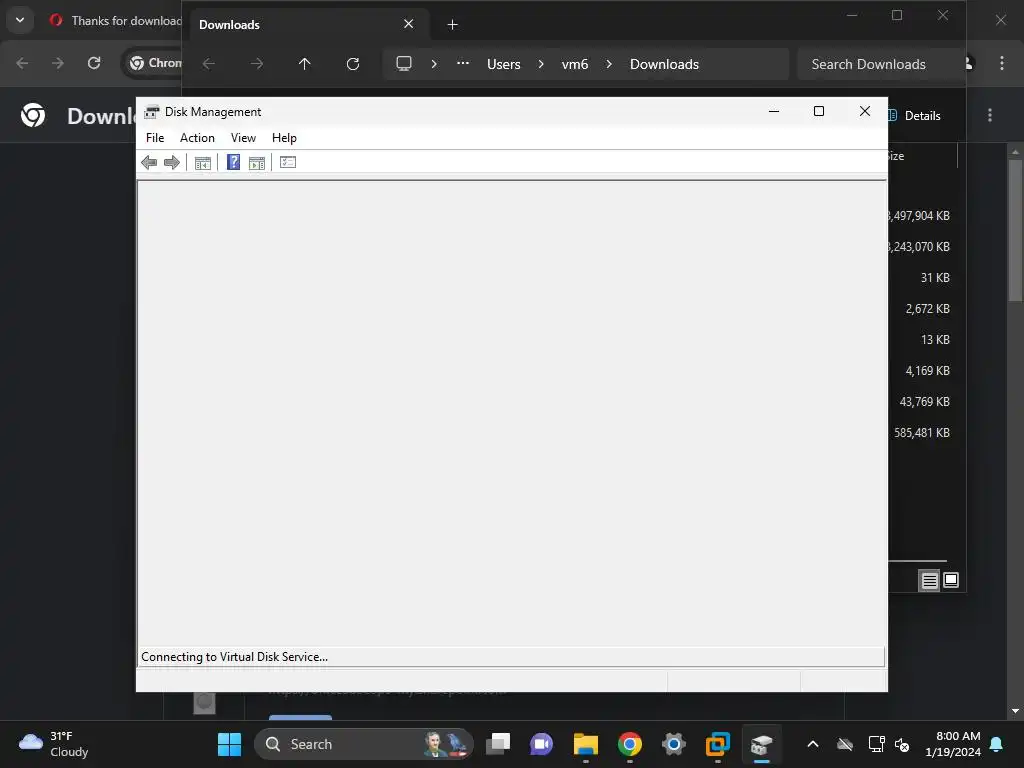
Task: Click Downloads in the address breadcrumb
Action: pyautogui.click(x=664, y=64)
